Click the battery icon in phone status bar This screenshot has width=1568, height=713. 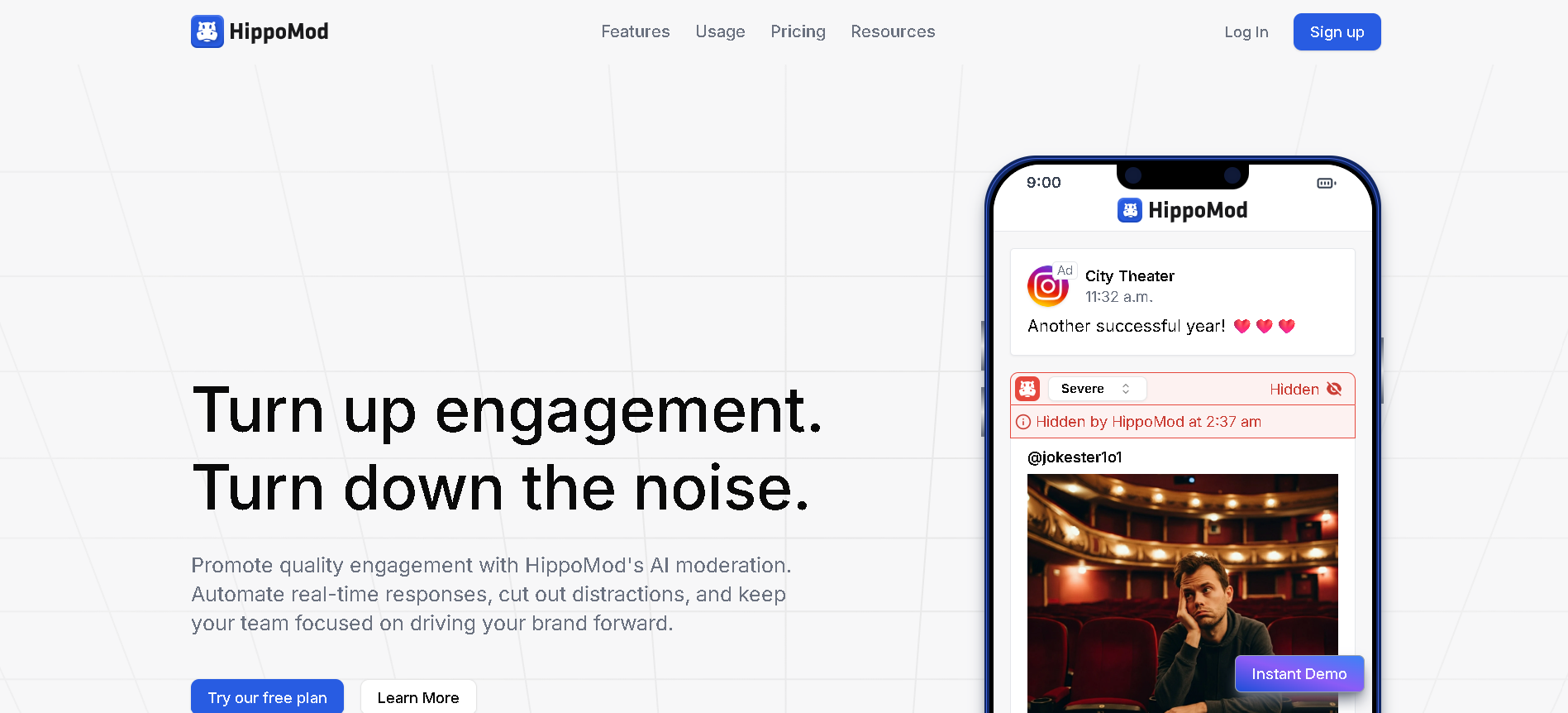point(1327,183)
